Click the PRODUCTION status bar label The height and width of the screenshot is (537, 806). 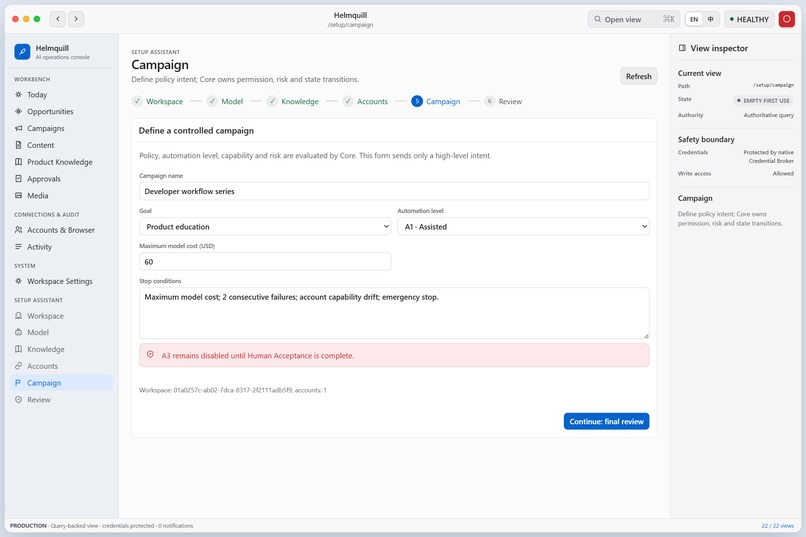coord(28,526)
